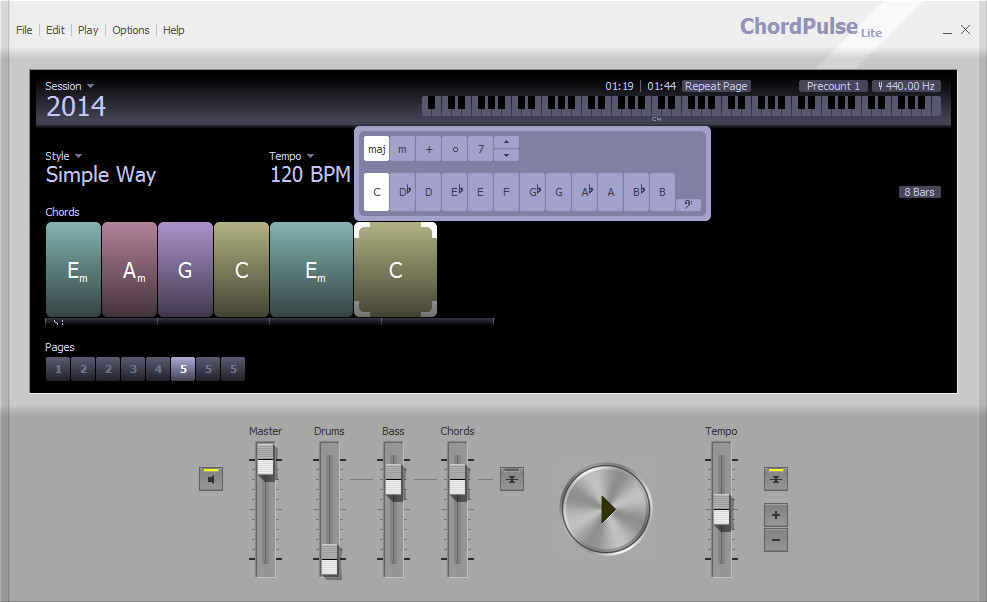Select the minor (m) chord type

pos(402,149)
